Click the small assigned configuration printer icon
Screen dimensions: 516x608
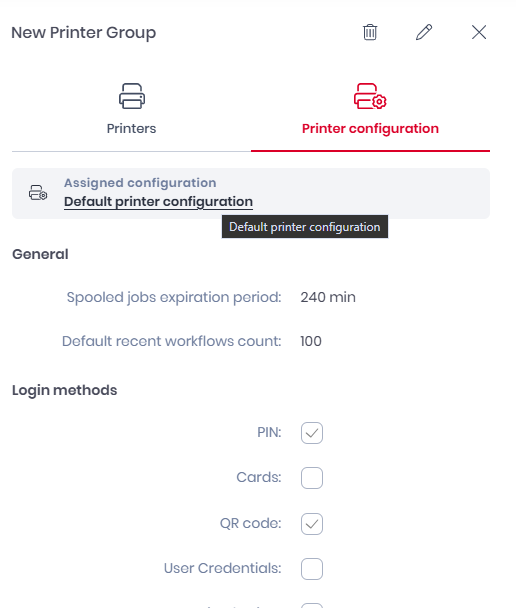(x=38, y=193)
